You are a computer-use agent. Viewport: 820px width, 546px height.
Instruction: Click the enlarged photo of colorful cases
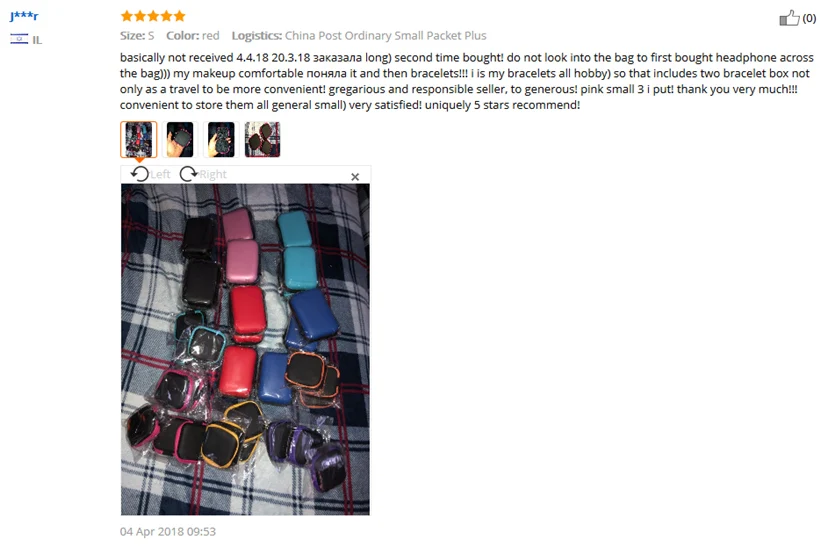point(245,349)
